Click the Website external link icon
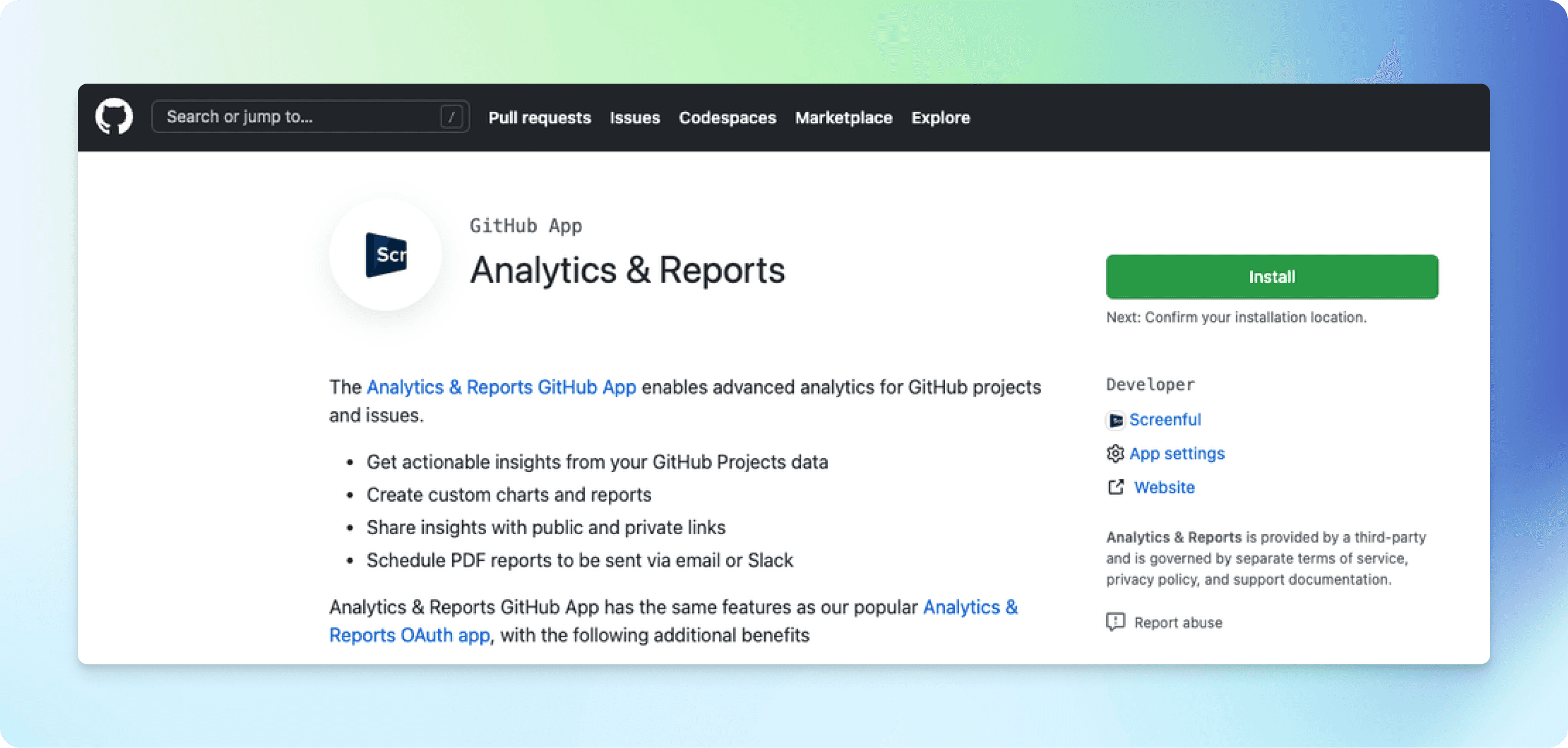Screen dimensions: 1568x748 click(1115, 487)
